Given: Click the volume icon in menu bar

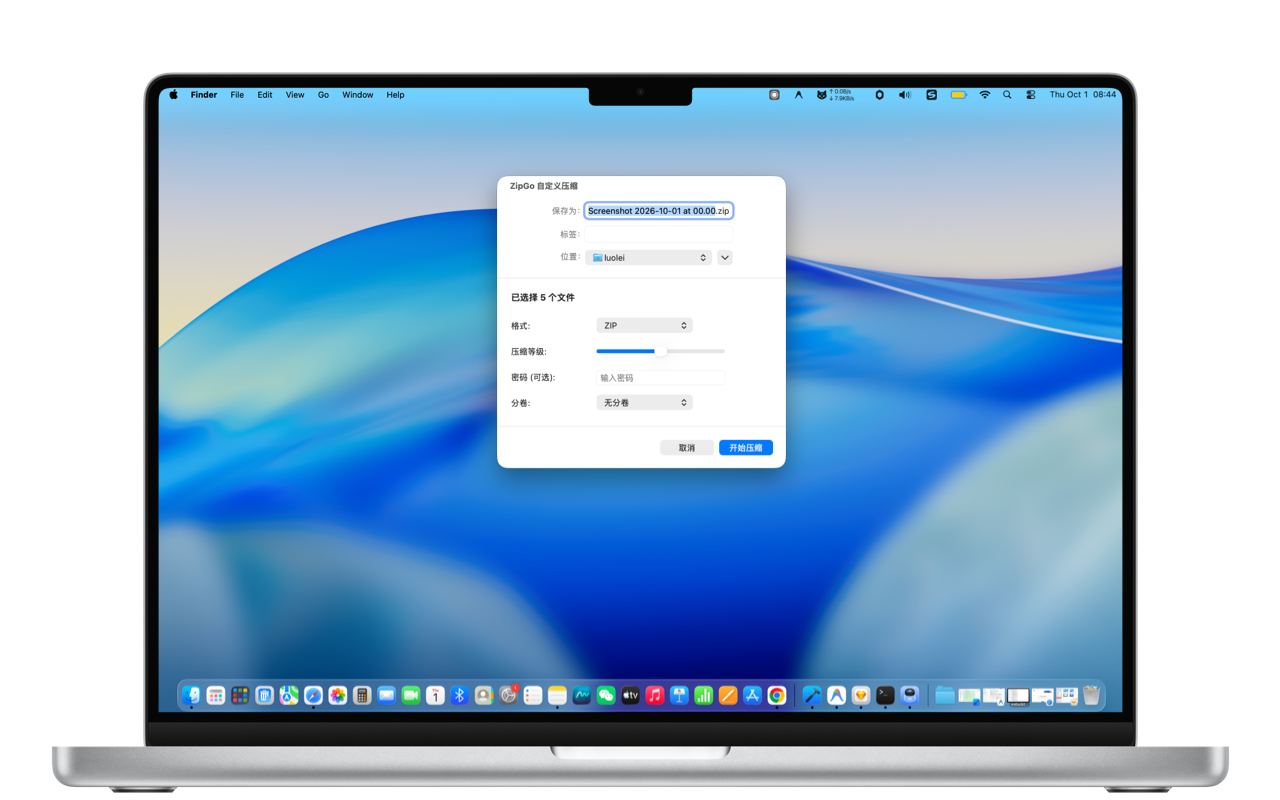Looking at the screenshot, I should click(905, 95).
